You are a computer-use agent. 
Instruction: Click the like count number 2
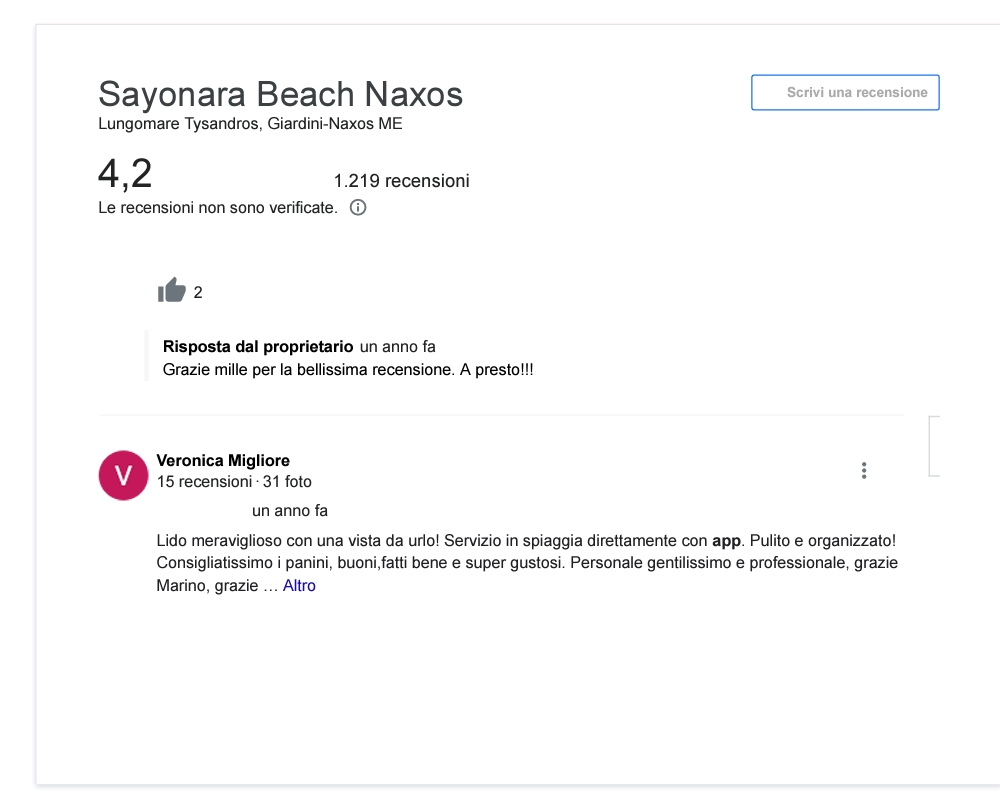[198, 292]
